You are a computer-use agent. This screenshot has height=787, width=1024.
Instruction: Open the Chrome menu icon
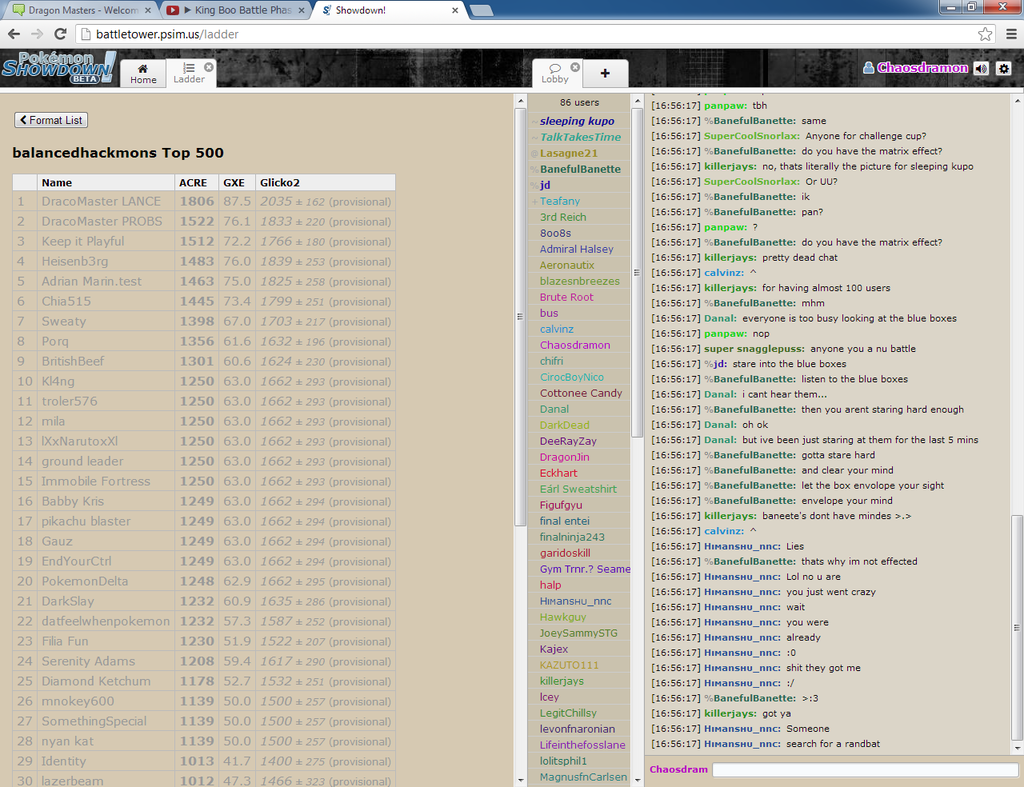tap(1010, 34)
